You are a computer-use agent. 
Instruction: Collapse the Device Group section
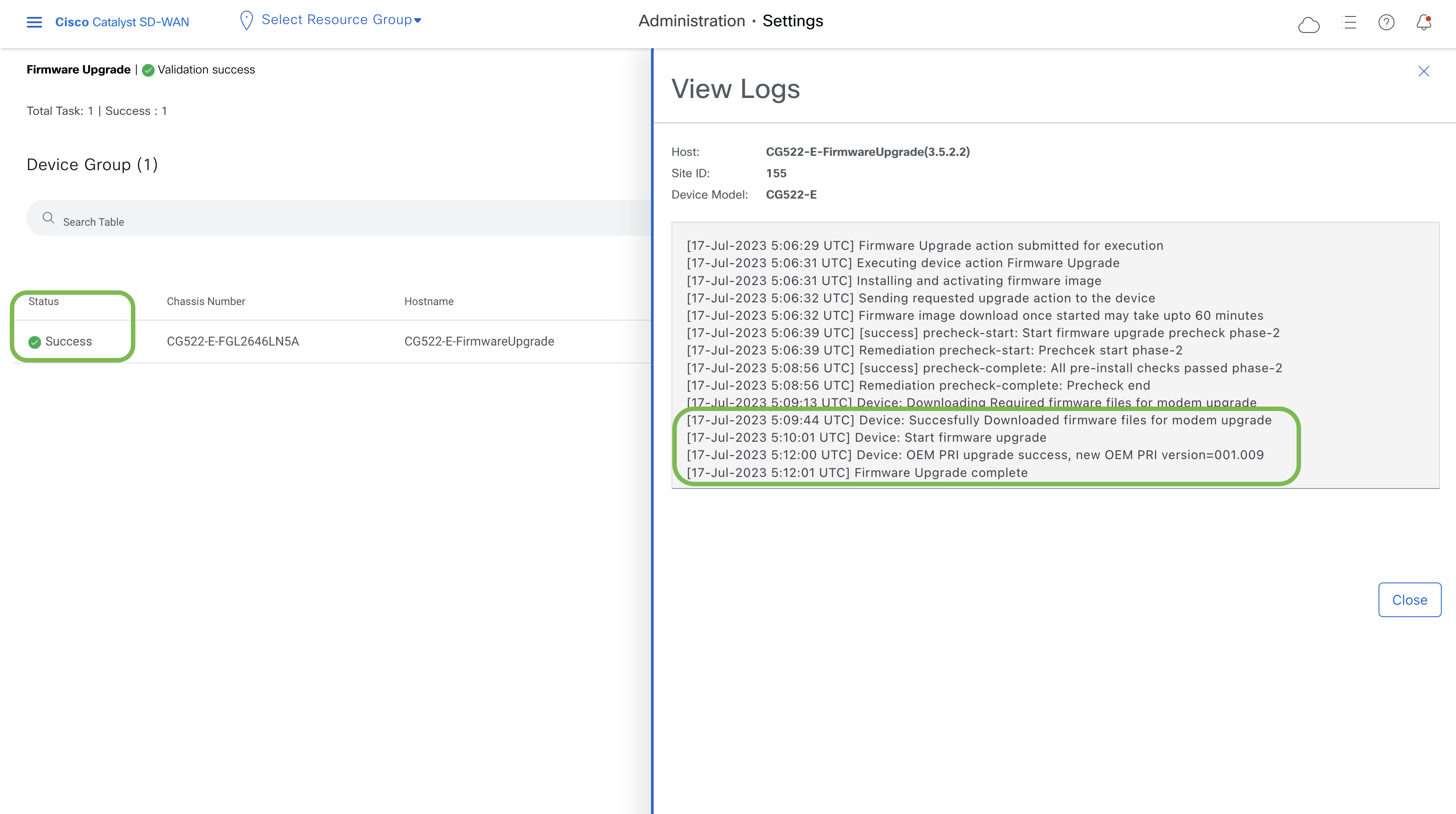92,164
